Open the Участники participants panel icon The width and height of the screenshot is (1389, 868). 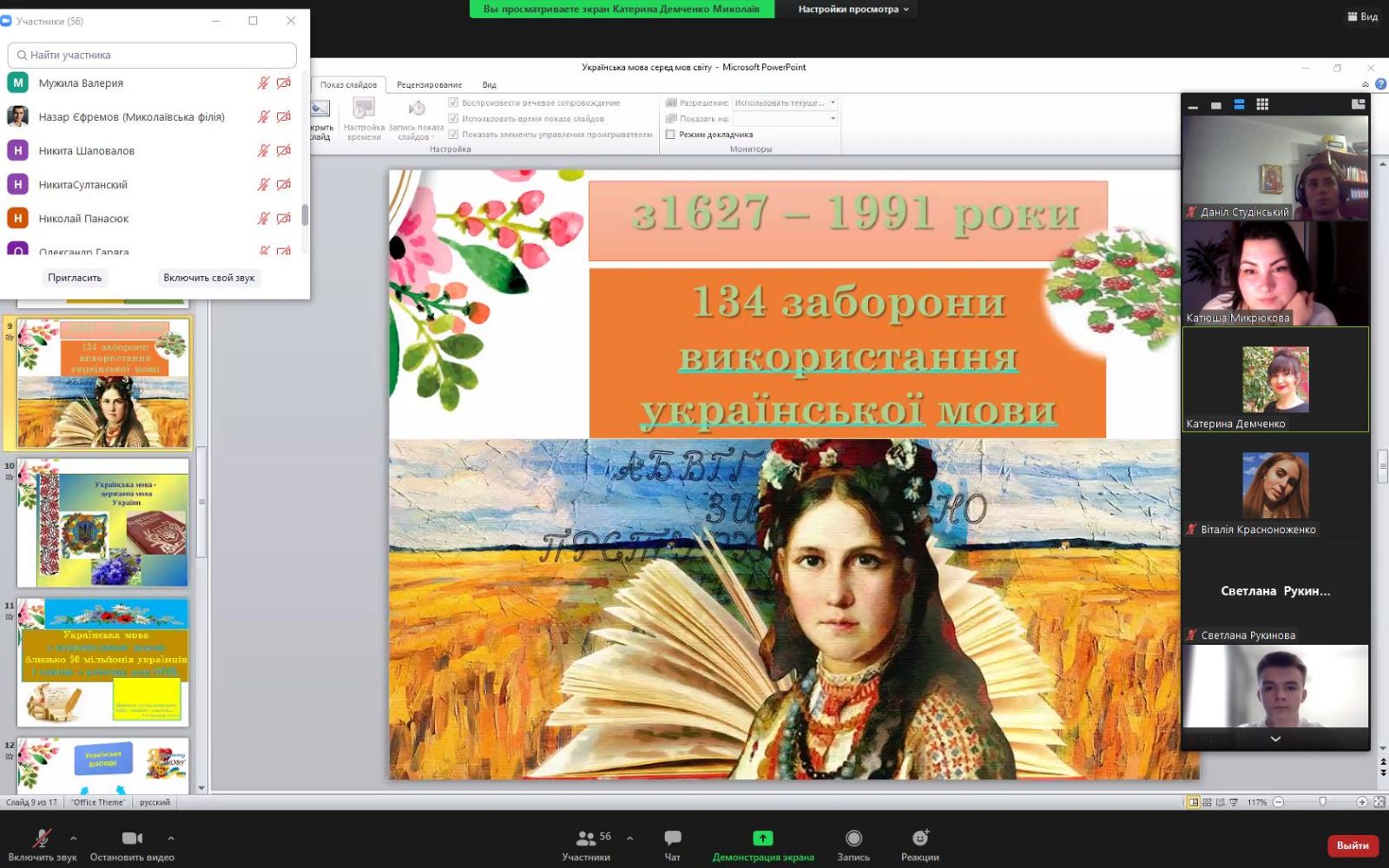click(x=586, y=838)
